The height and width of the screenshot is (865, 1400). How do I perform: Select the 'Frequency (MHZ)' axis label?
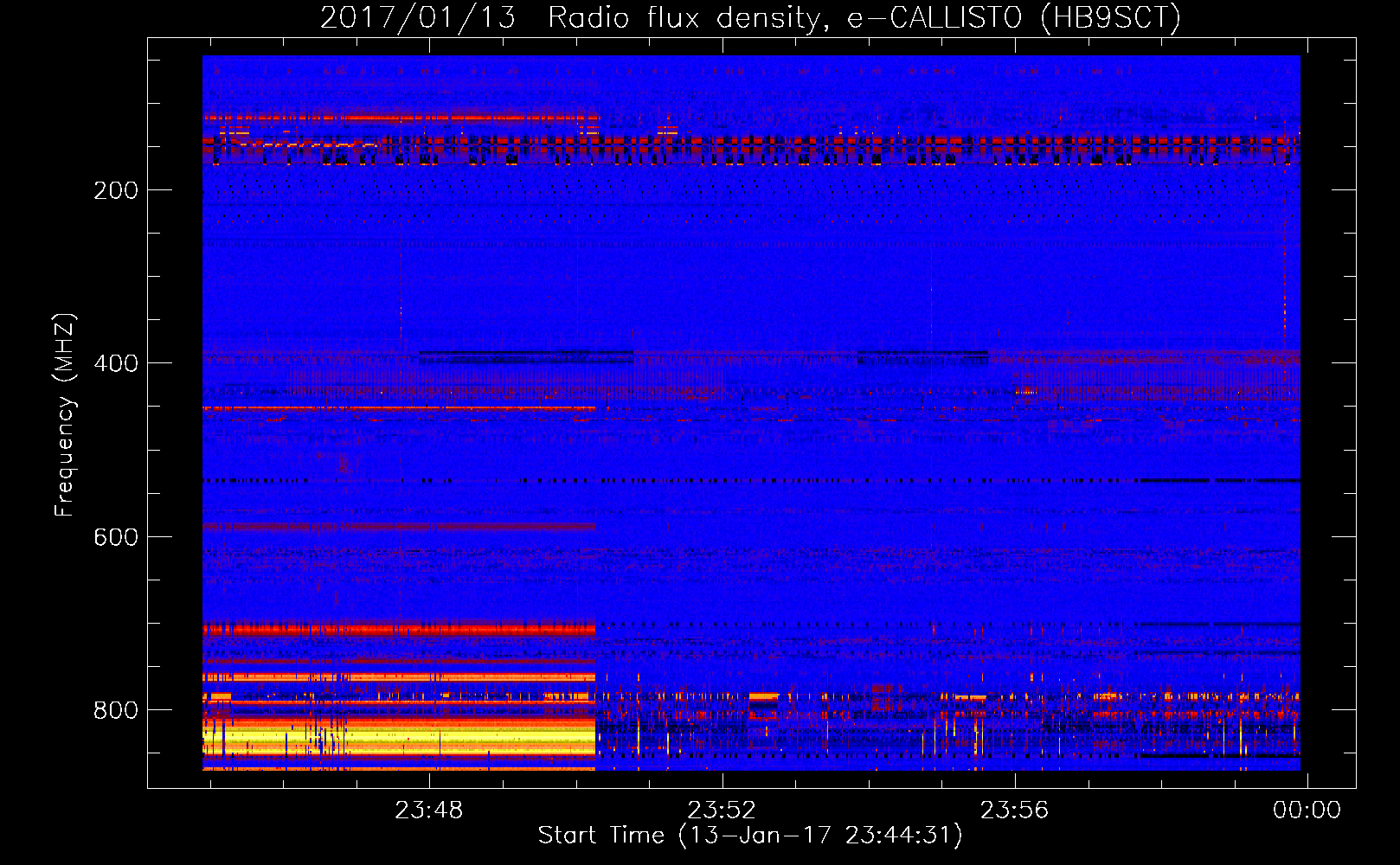click(x=65, y=415)
